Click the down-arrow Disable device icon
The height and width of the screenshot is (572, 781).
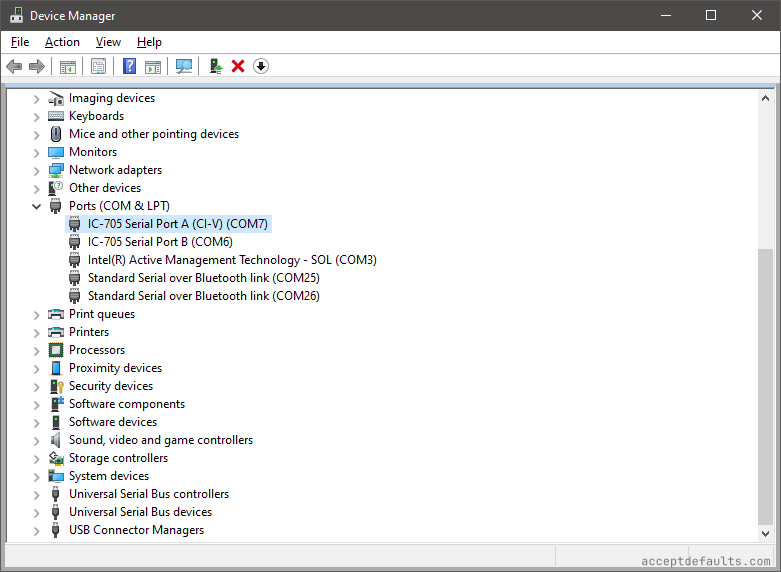[261, 66]
